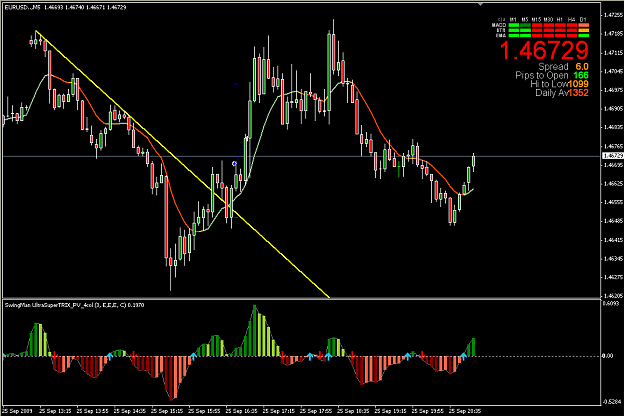Click the green MACD M1 signal cell
The height and width of the screenshot is (417, 625).
point(514,25)
